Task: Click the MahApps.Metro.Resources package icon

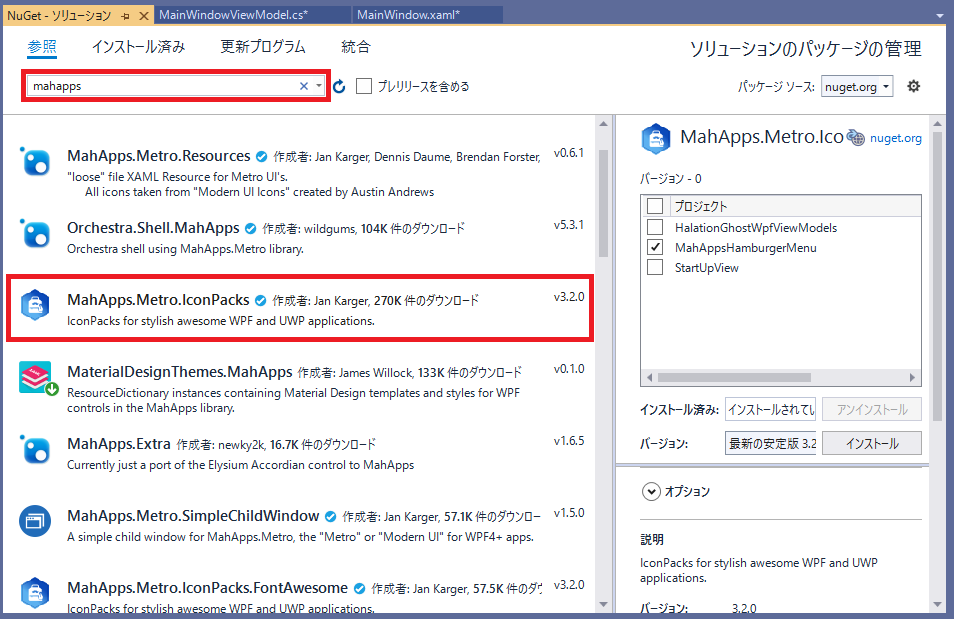Action: coord(35,162)
